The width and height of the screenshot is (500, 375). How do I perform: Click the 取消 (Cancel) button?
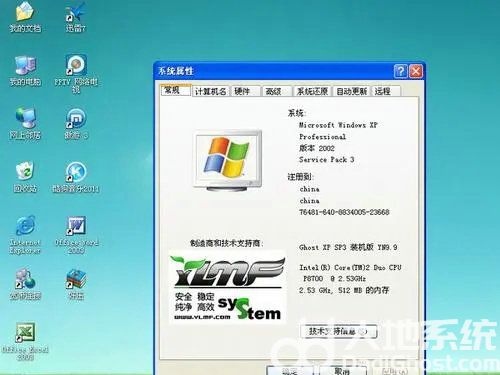(343, 371)
